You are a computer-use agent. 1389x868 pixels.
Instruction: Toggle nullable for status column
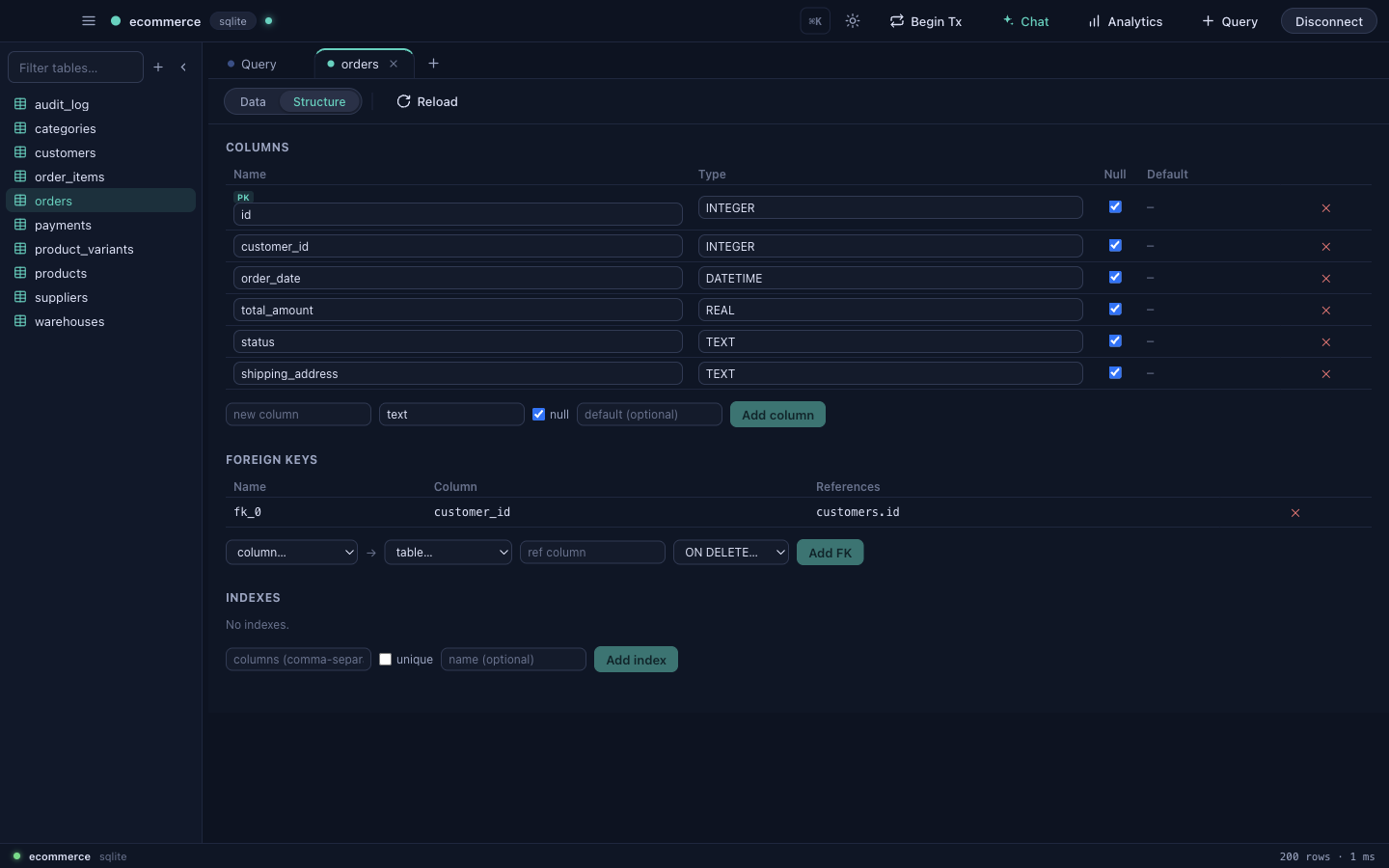(1115, 340)
